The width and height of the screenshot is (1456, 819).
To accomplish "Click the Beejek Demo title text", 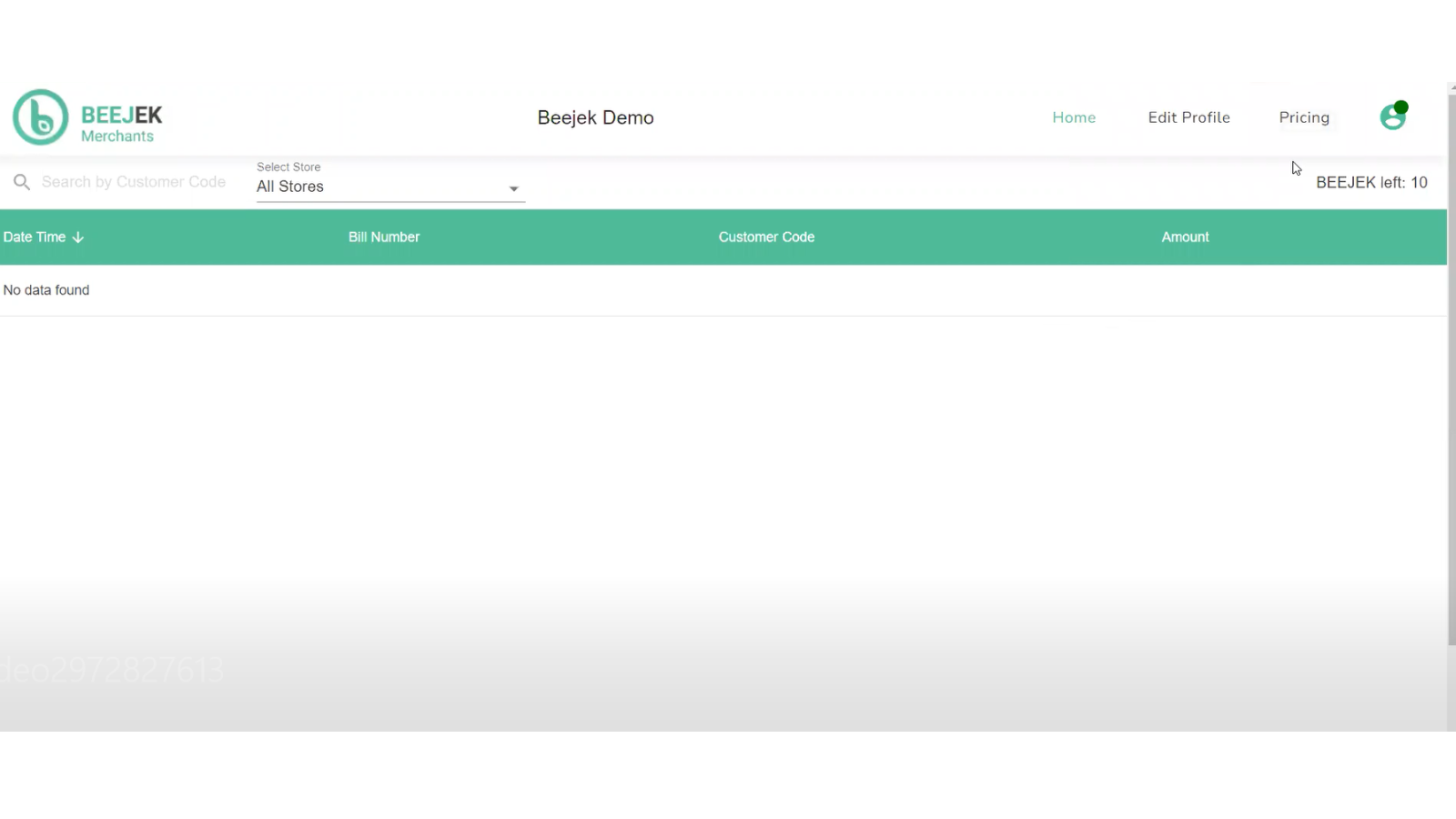I will 595,117.
